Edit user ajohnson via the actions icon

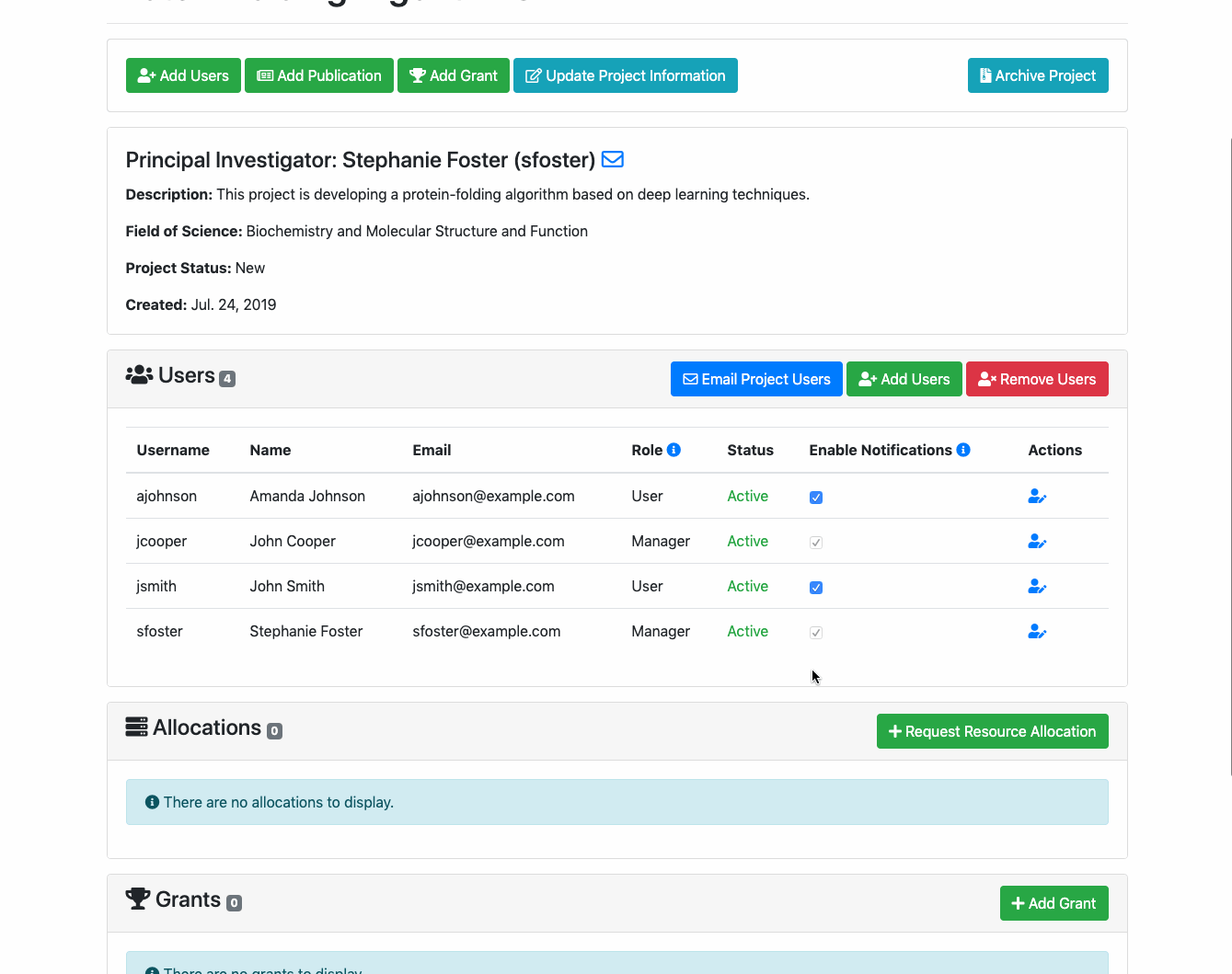1037,497
